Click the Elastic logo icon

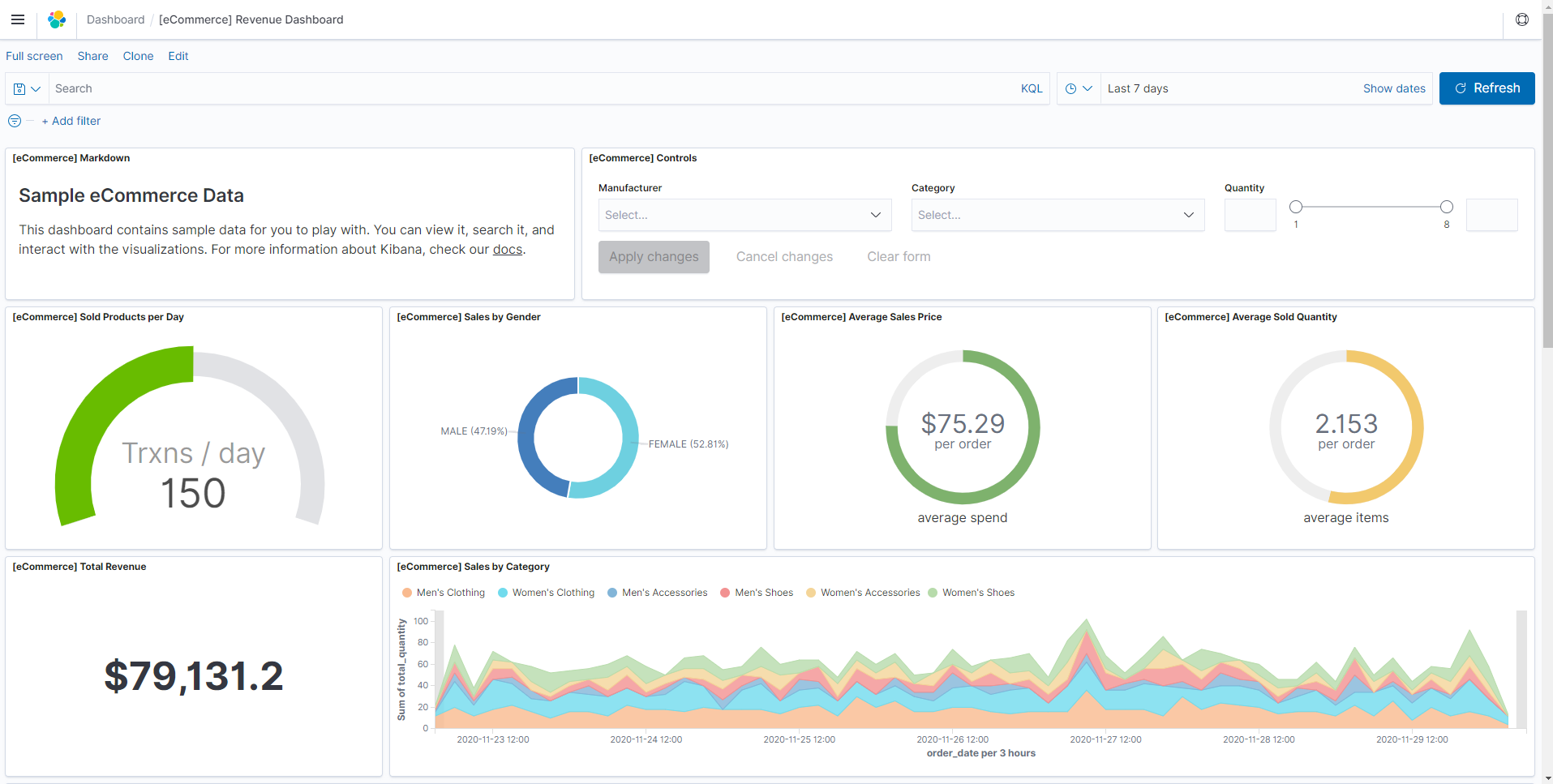tap(57, 19)
